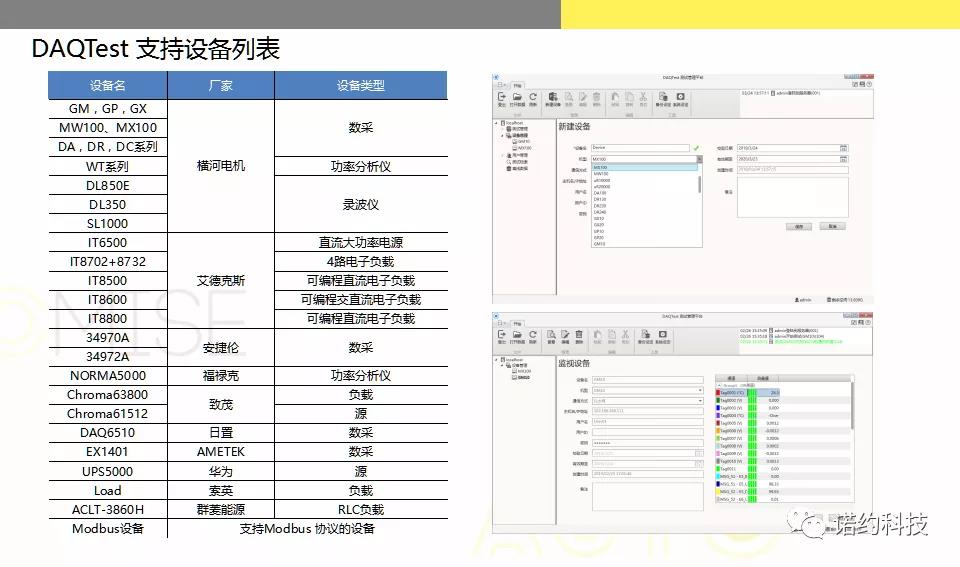Select the highlighted GM10 node in the 监视设备 tree
Viewport: 960px width, 567px height.
click(x=521, y=377)
